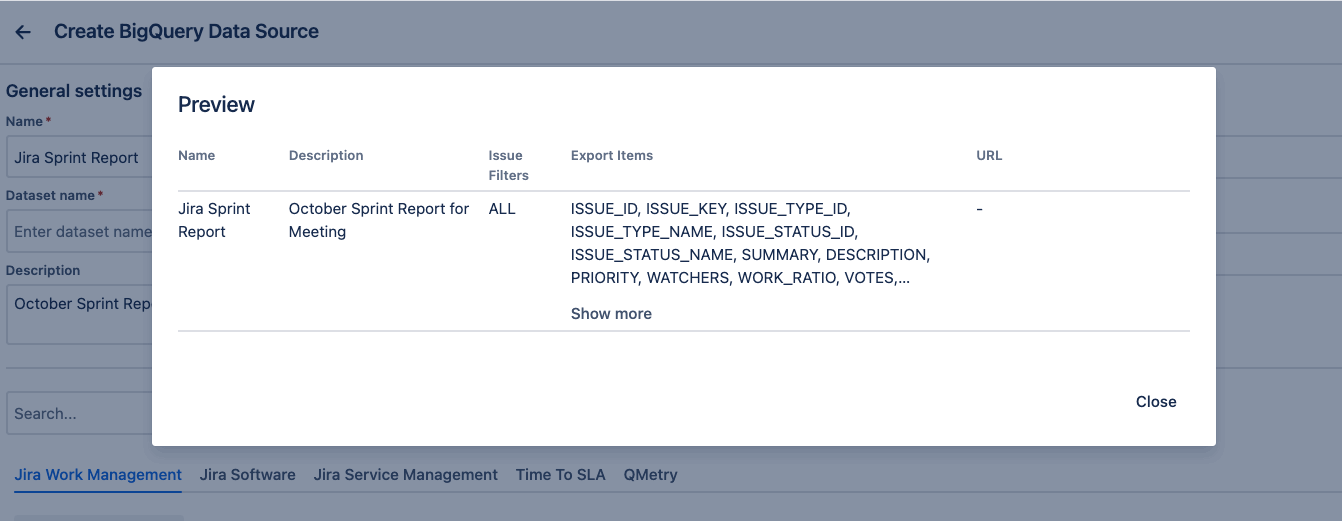Expand export items with Show more
The width and height of the screenshot is (1342, 521).
coord(611,314)
